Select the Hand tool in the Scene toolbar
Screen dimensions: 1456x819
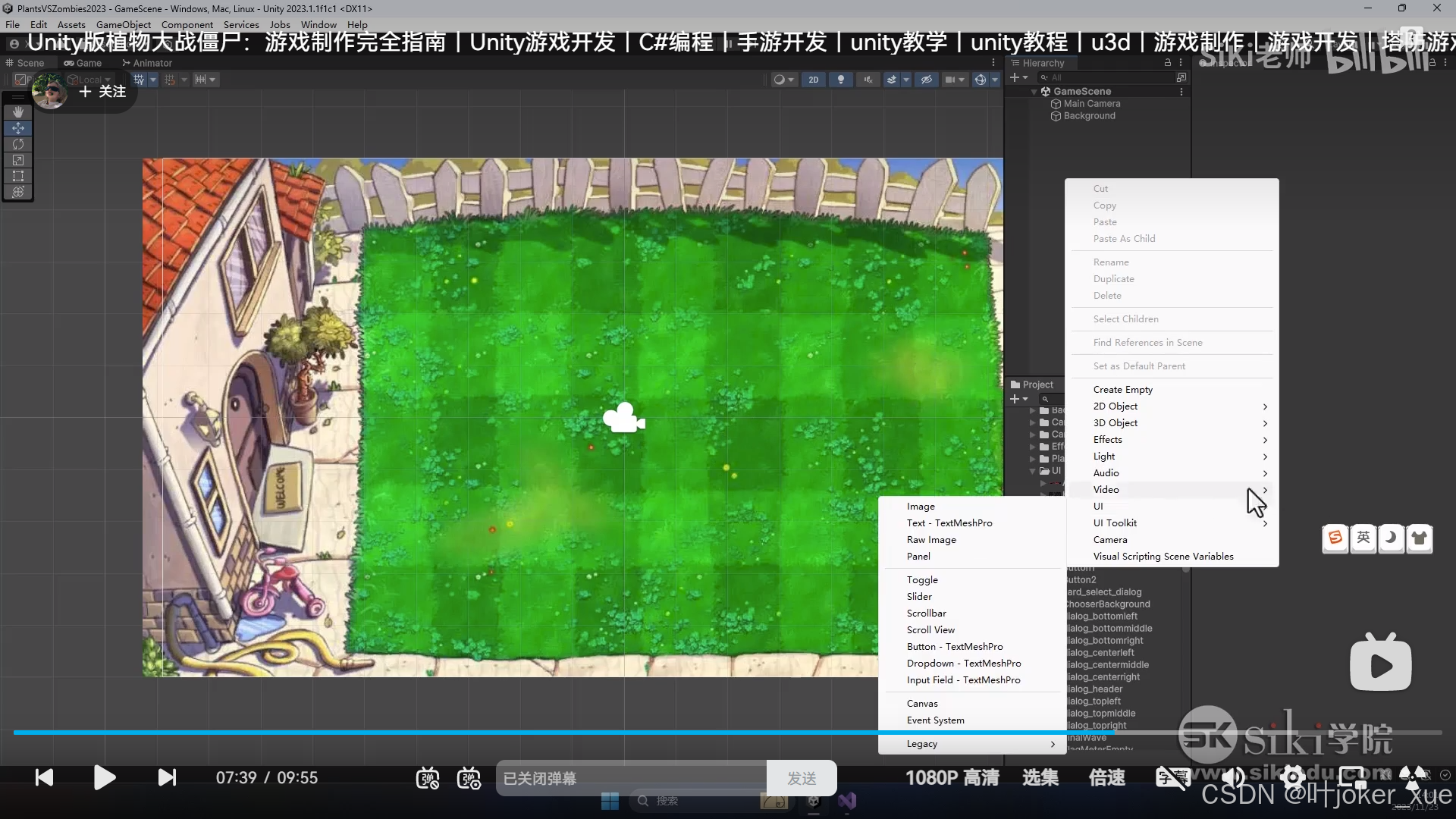(18, 111)
